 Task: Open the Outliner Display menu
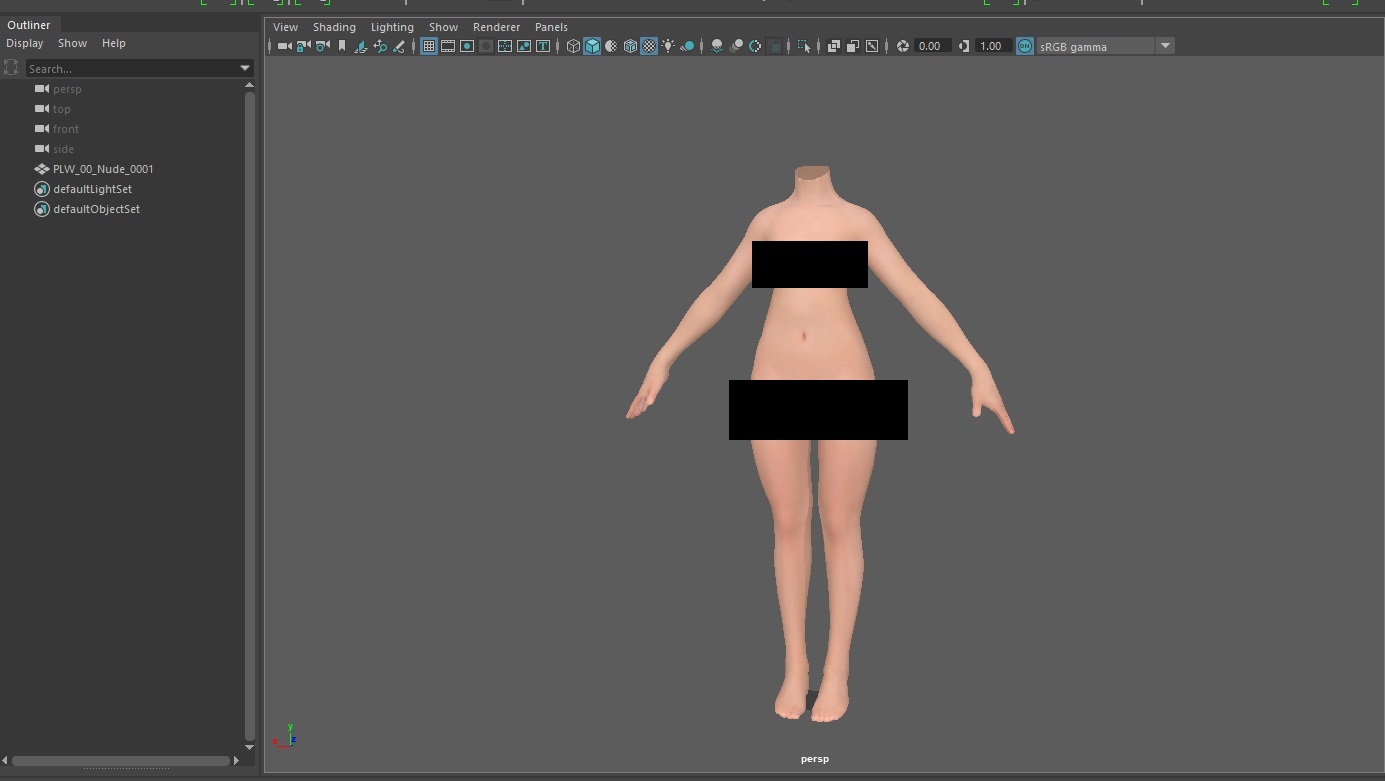[25, 43]
